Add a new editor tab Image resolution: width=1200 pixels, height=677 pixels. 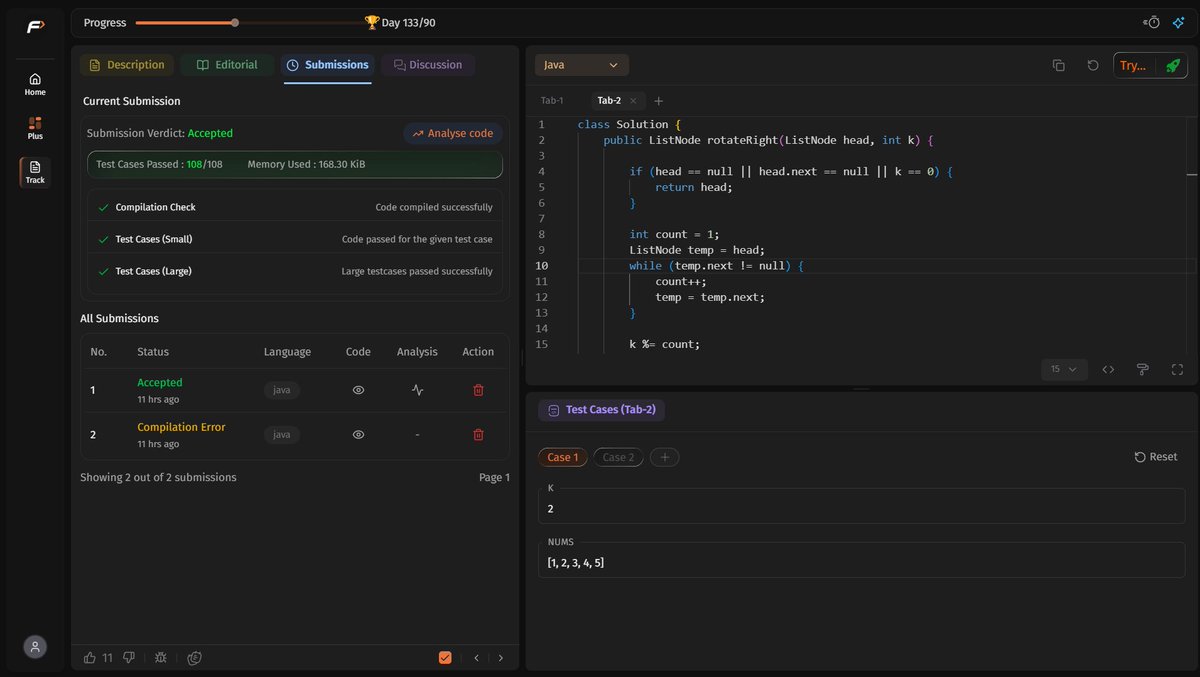click(x=658, y=101)
